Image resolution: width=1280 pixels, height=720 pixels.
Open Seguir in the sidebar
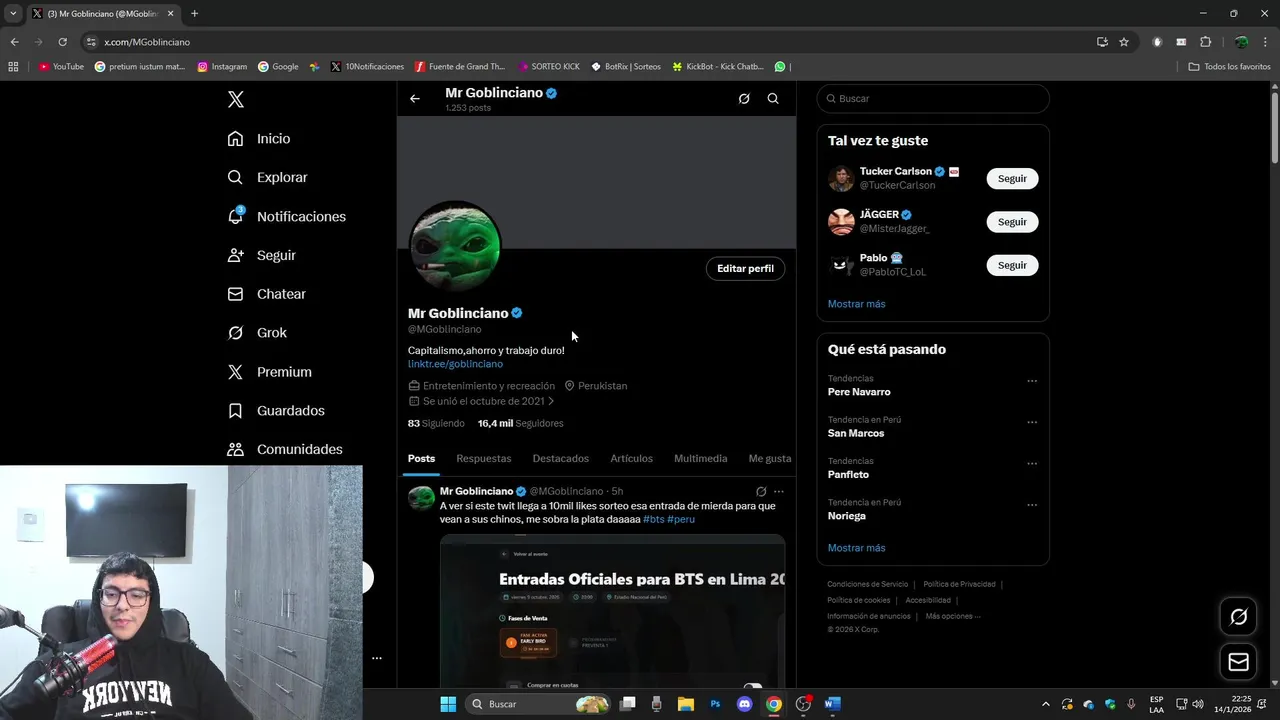[261, 255]
